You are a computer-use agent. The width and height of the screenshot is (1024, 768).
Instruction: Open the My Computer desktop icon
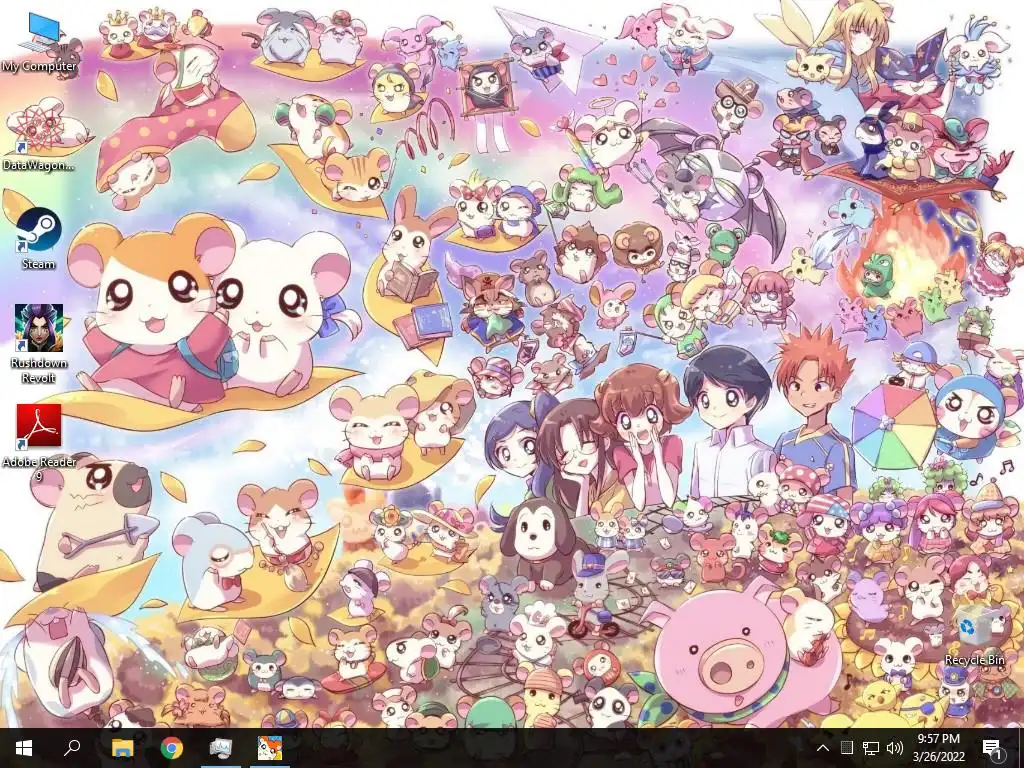point(39,43)
